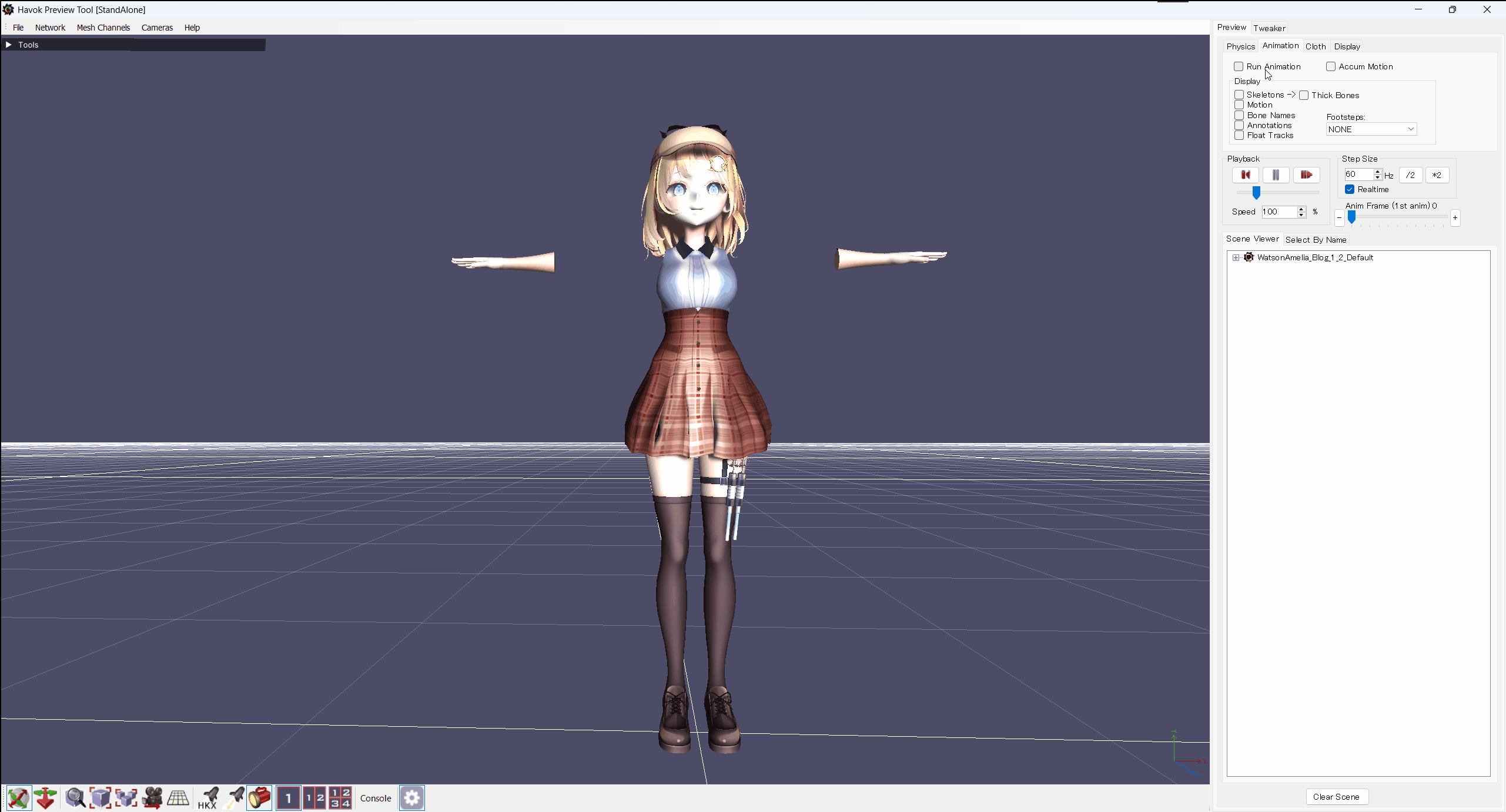Select the Animation tab
The height and width of the screenshot is (812, 1506).
click(x=1280, y=45)
